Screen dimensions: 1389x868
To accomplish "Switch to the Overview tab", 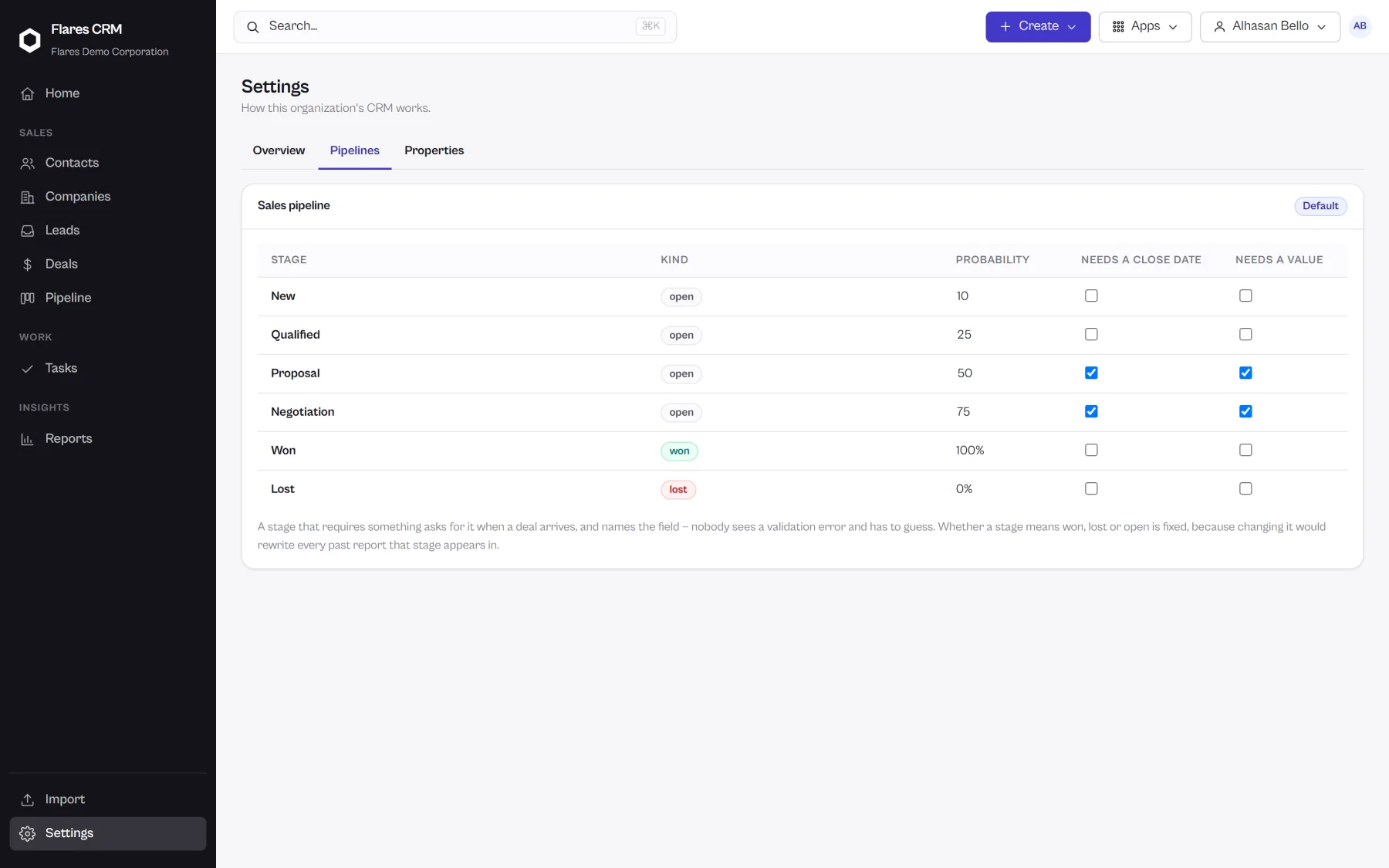I will point(279,150).
